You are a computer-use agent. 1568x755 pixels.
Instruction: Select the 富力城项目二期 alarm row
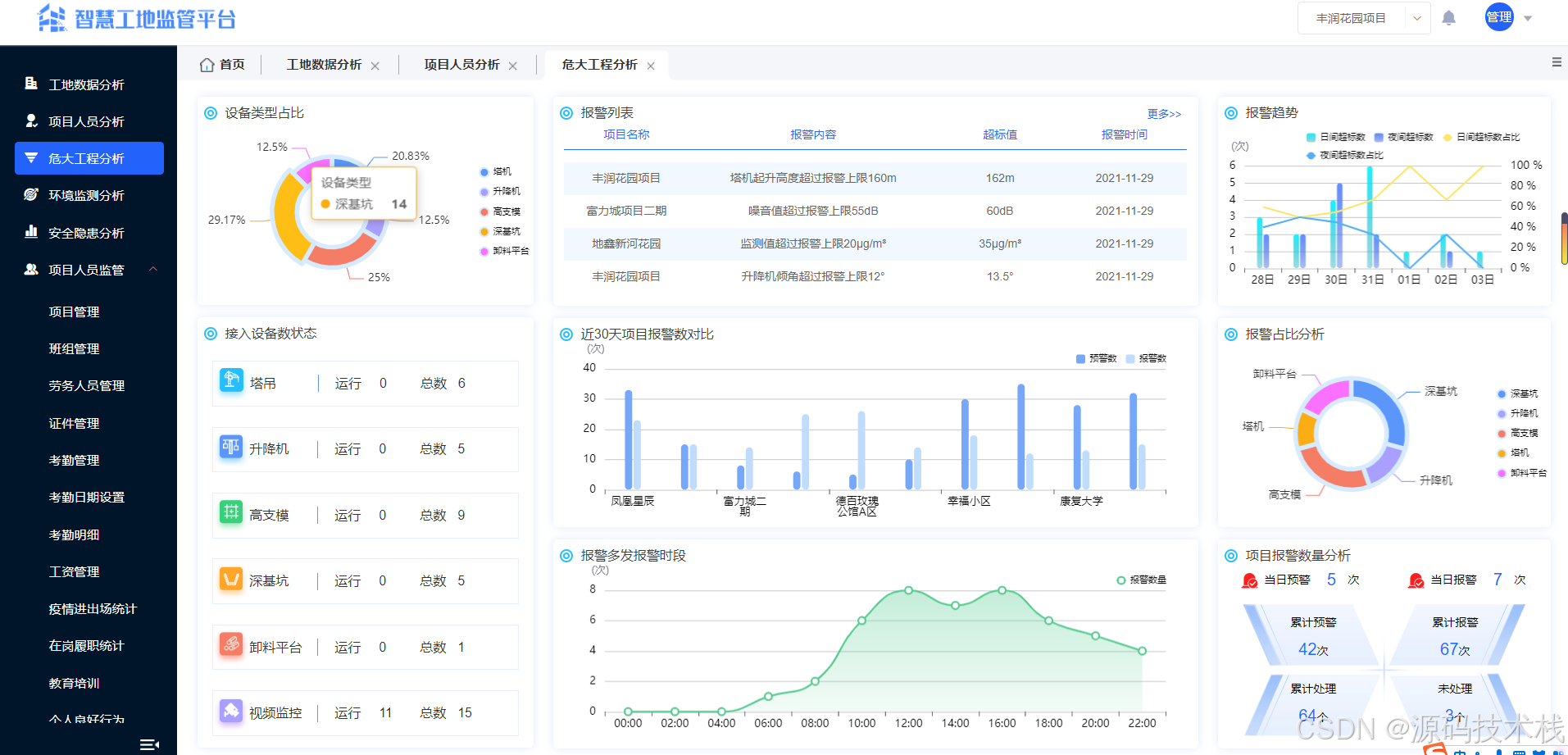coord(875,211)
